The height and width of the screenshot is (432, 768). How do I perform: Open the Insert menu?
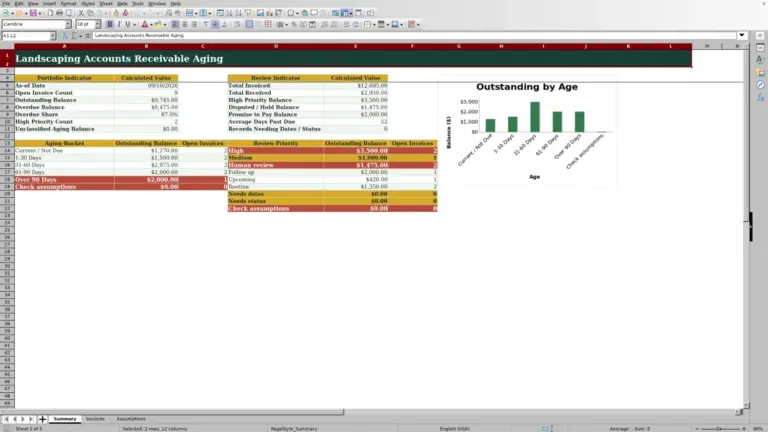pos(49,3)
